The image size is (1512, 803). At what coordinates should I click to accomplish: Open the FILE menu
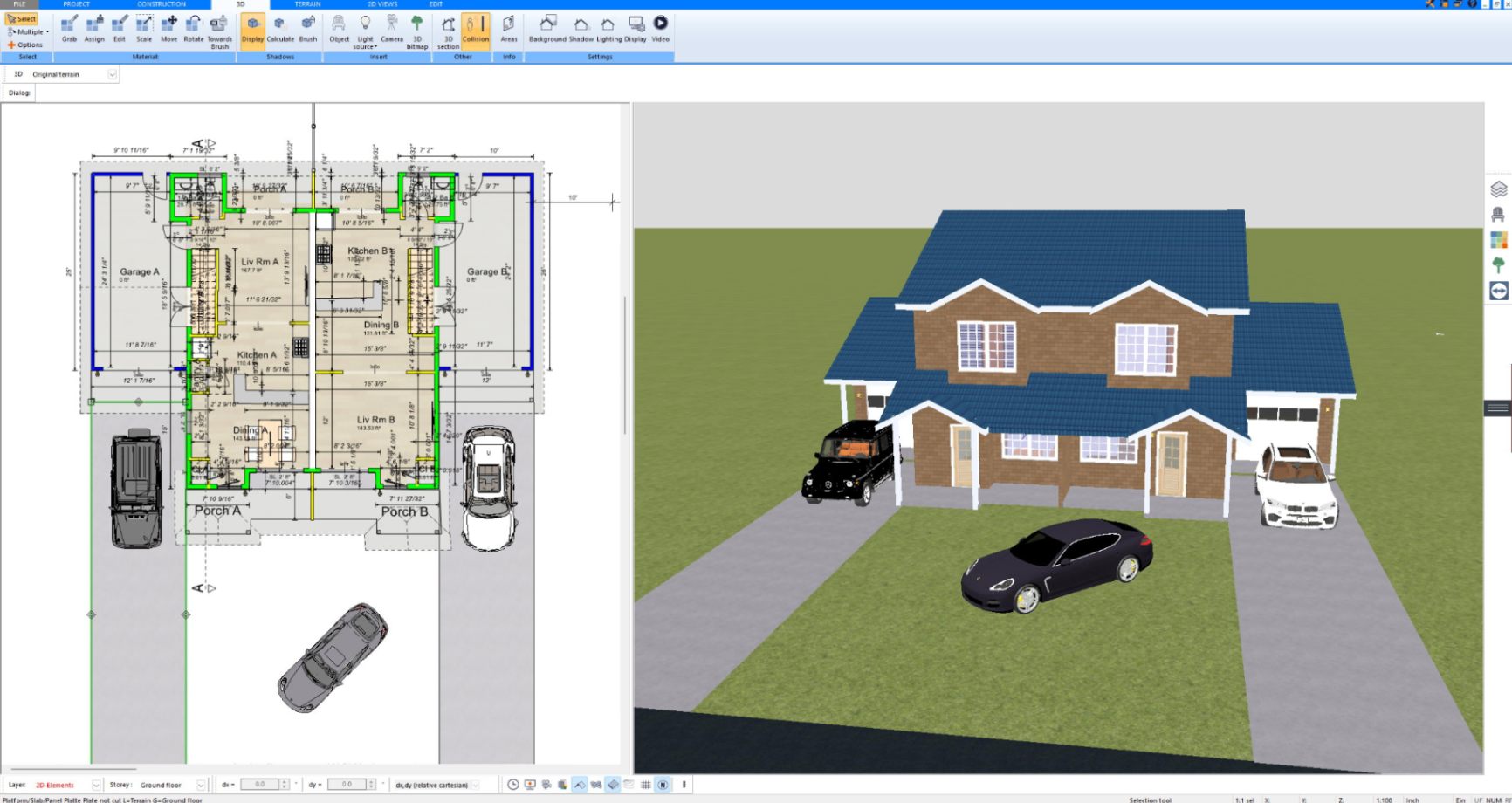click(x=19, y=4)
